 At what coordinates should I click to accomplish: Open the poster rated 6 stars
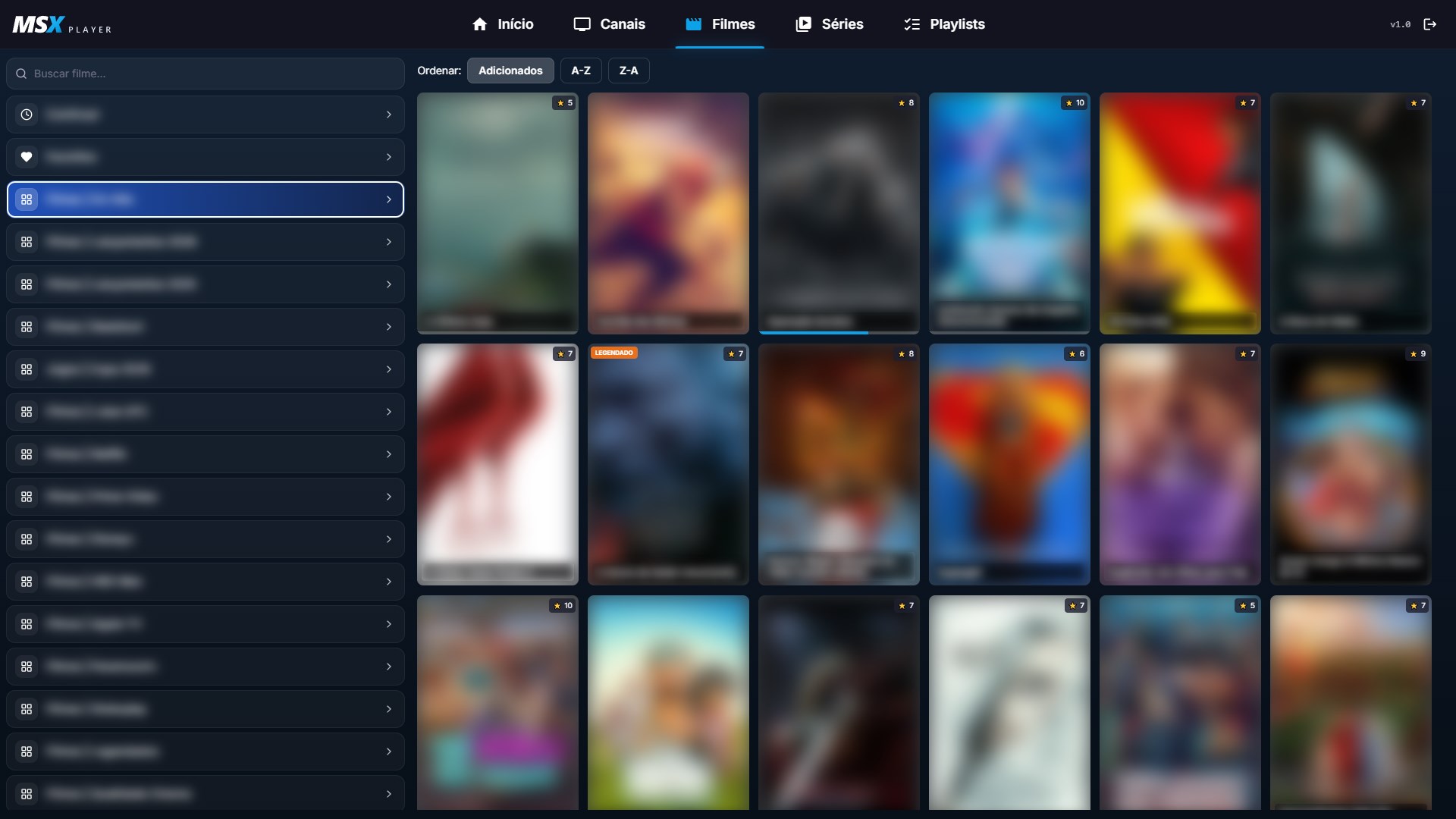[1009, 464]
